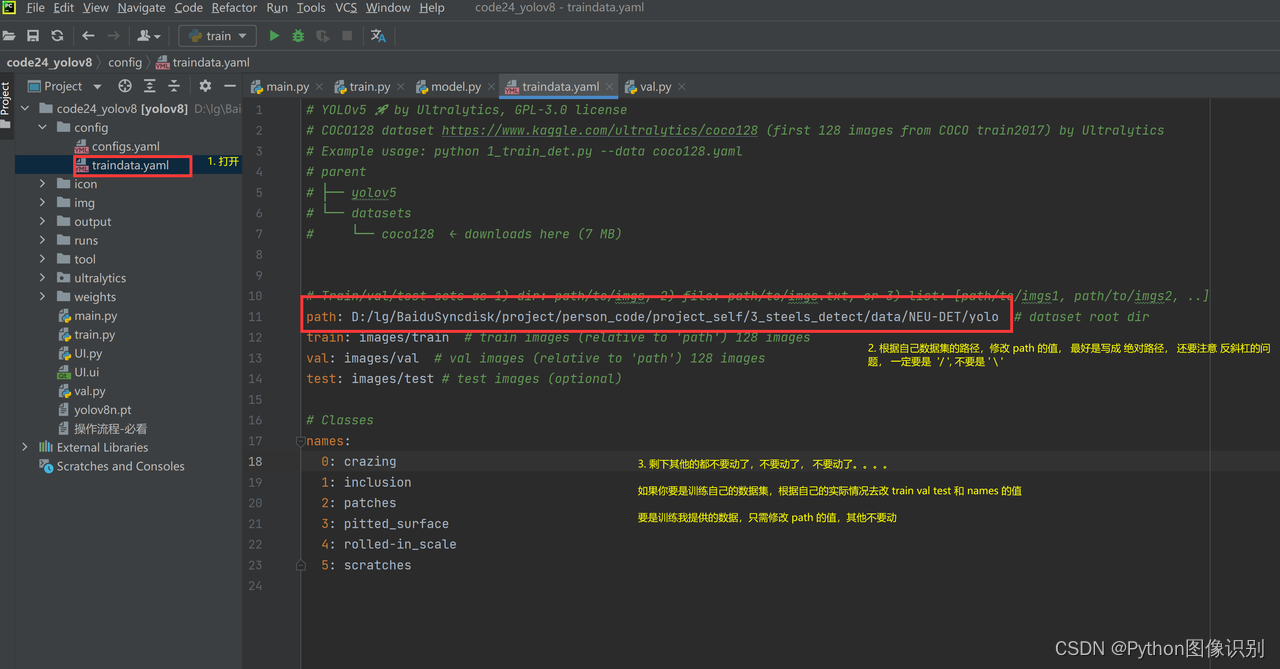Expand External Libraries node

point(25,447)
